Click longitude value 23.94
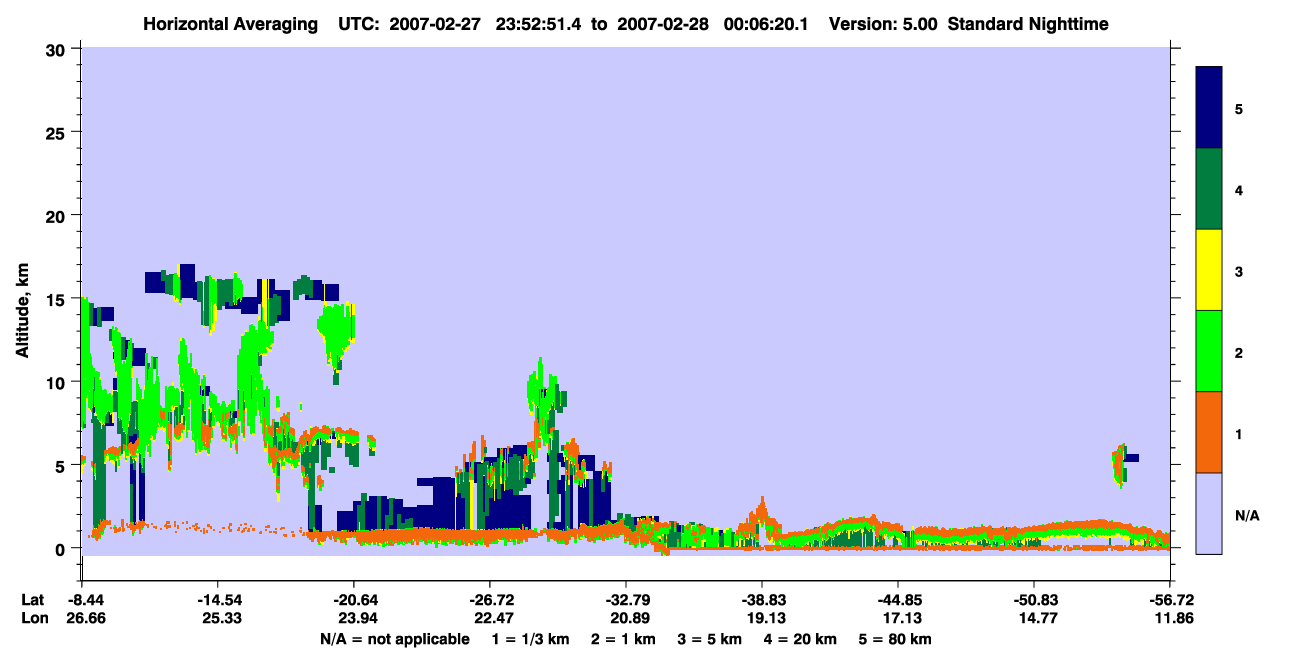The image size is (1300, 667). (x=357, y=619)
